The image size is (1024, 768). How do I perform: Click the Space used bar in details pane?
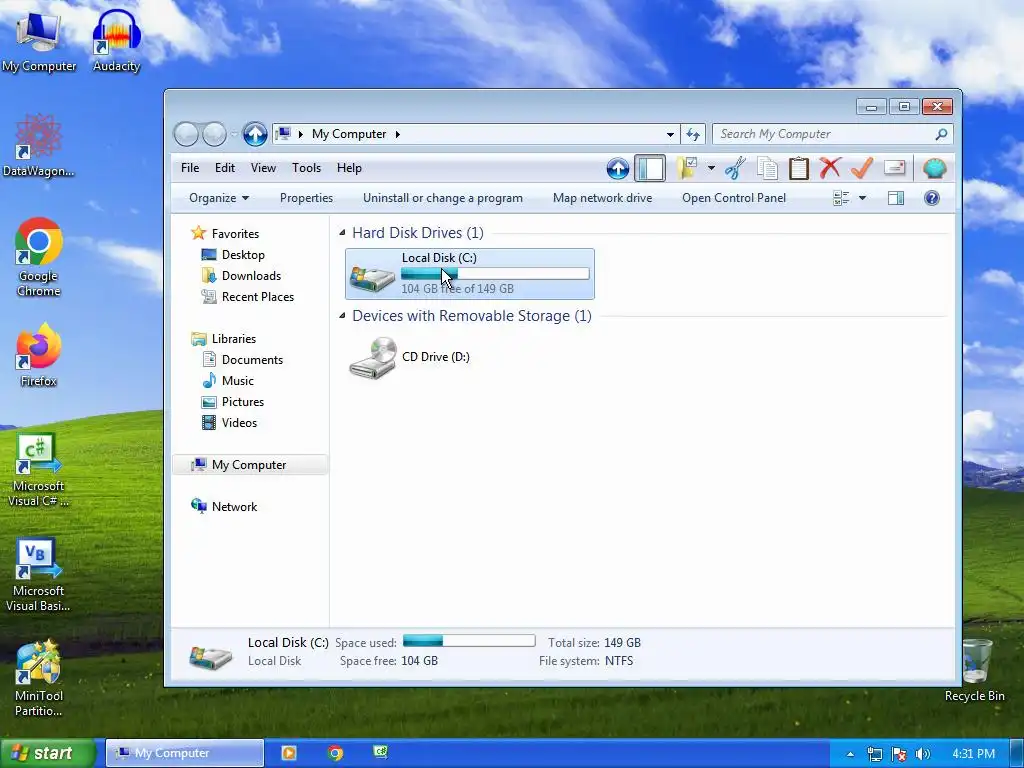click(x=469, y=641)
